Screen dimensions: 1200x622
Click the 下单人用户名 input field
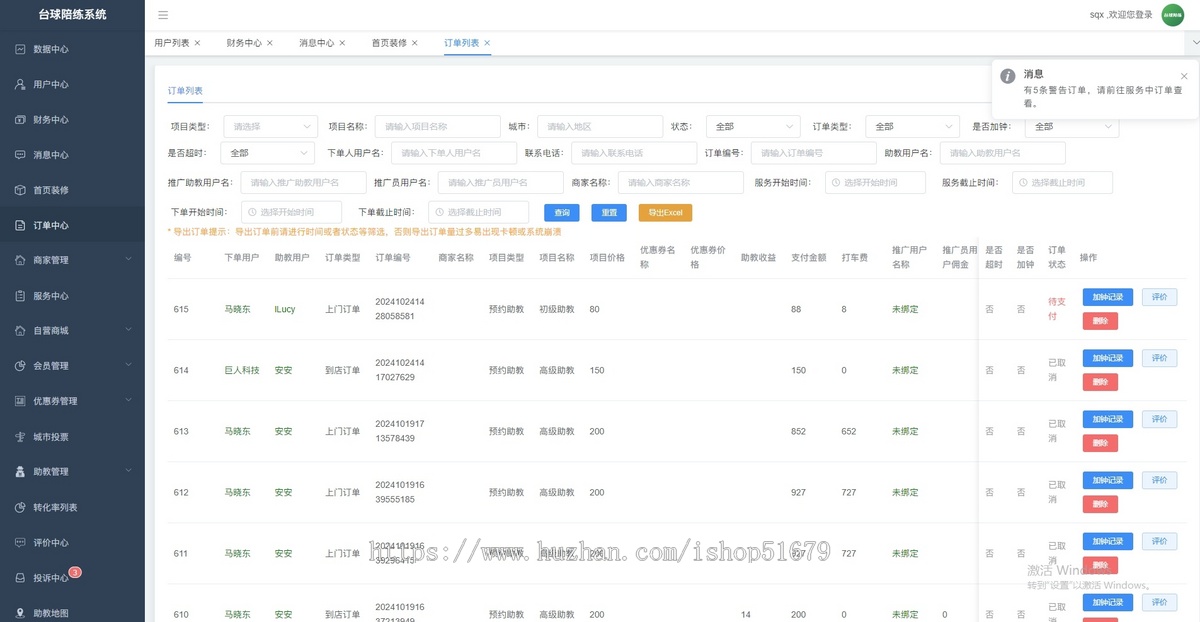pyautogui.click(x=454, y=153)
